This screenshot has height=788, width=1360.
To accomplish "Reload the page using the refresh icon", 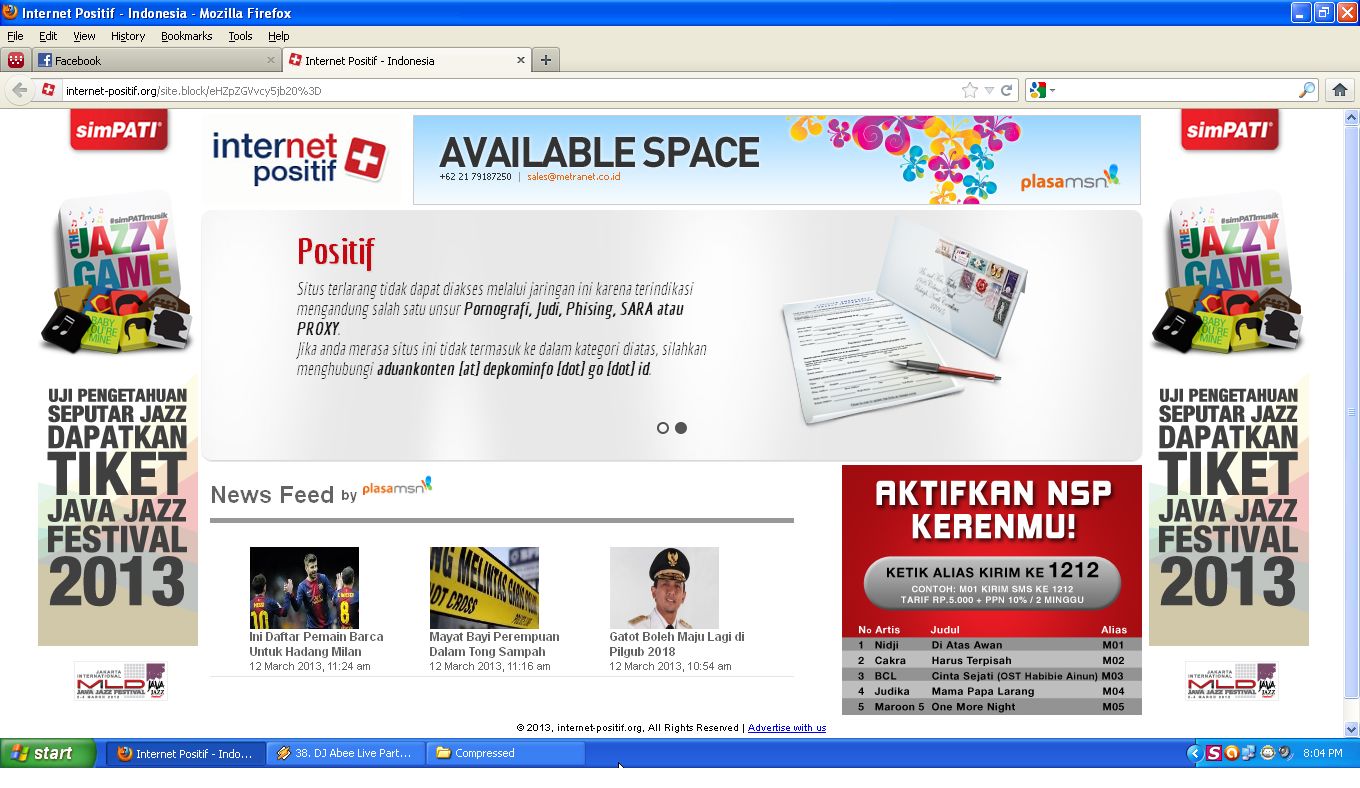I will (x=1007, y=90).
